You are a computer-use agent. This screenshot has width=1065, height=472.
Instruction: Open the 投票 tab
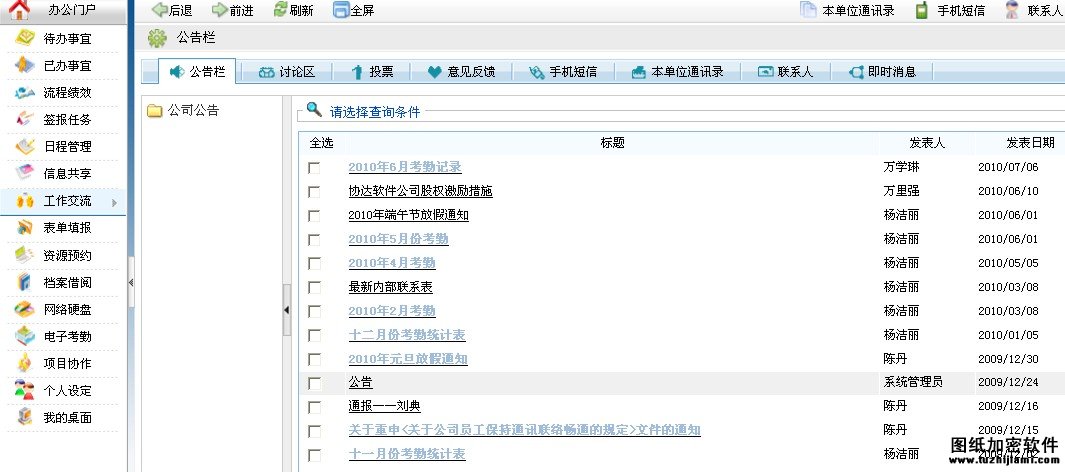(372, 71)
